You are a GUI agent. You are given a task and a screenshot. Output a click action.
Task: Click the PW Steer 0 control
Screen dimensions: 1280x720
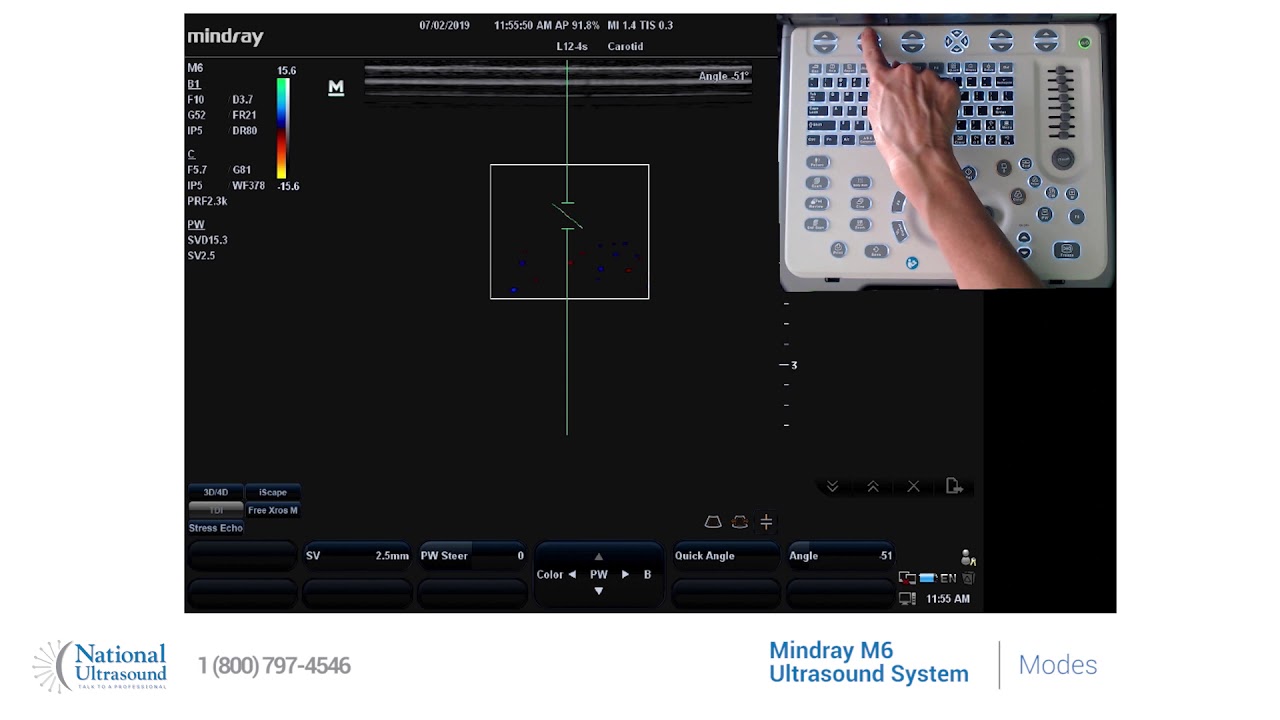(472, 556)
